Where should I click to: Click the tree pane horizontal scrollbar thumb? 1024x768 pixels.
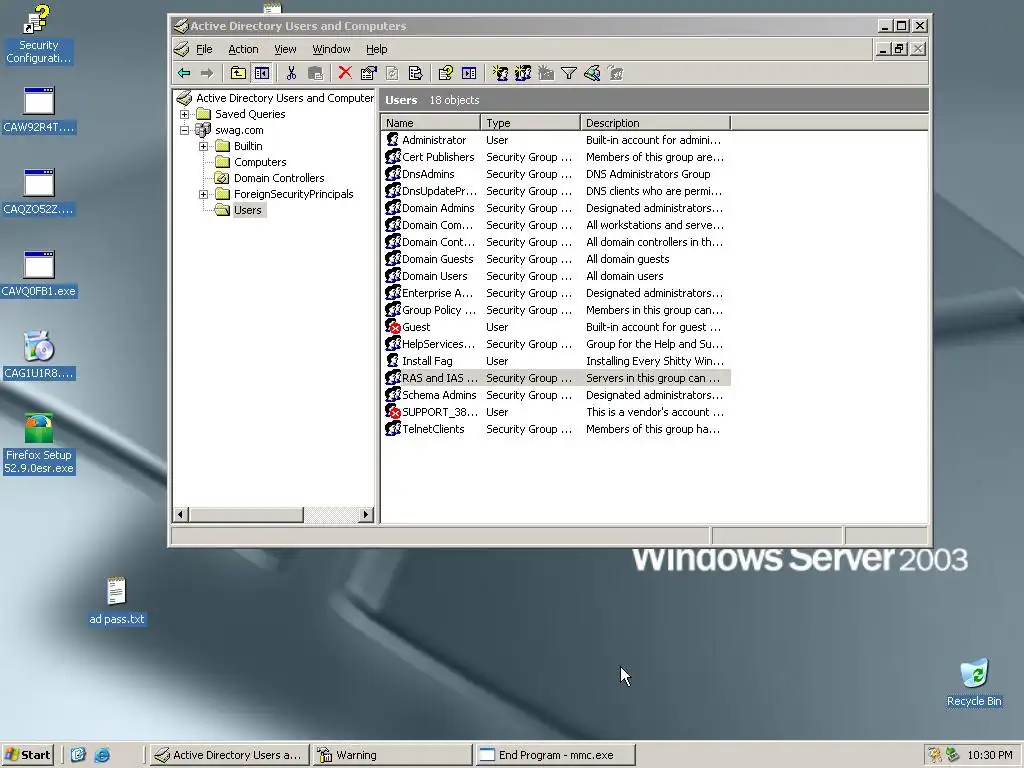(x=246, y=515)
